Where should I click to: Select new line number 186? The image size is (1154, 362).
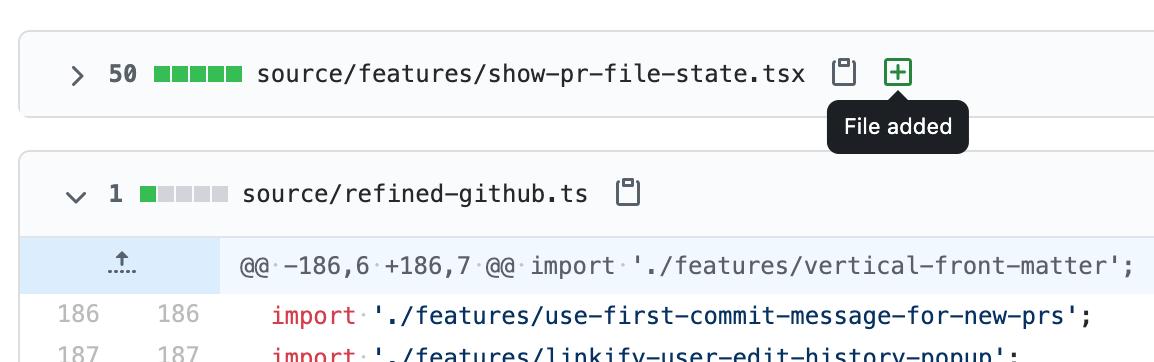(178, 315)
